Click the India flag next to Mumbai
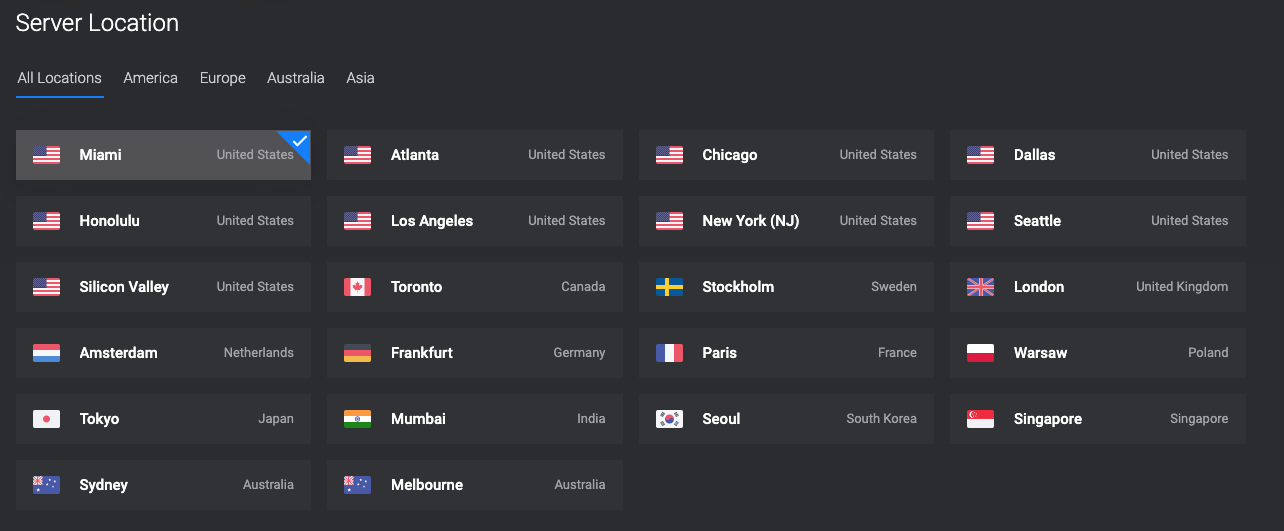The height and width of the screenshot is (531, 1284). click(x=357, y=419)
